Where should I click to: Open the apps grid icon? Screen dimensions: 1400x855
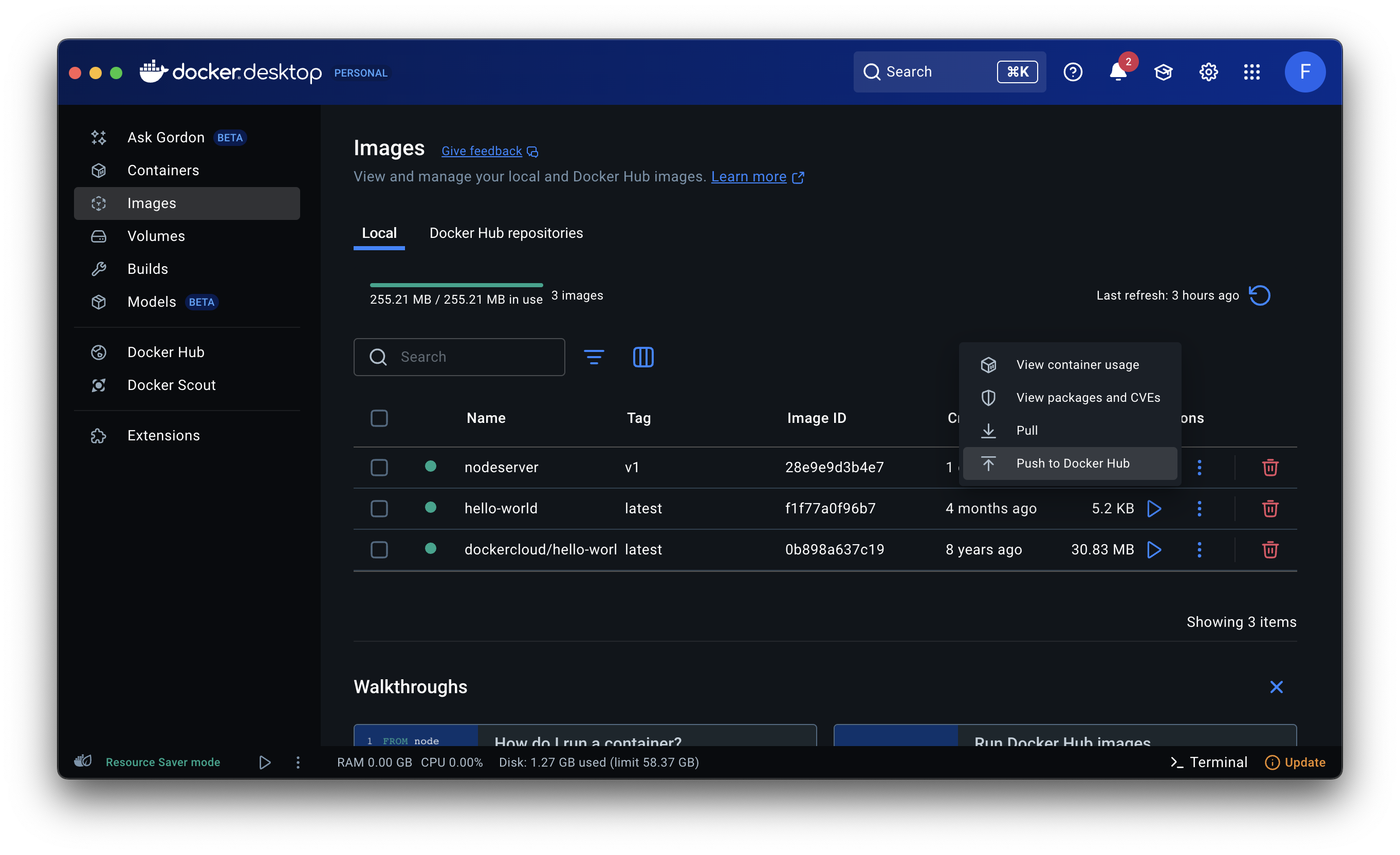(x=1251, y=72)
